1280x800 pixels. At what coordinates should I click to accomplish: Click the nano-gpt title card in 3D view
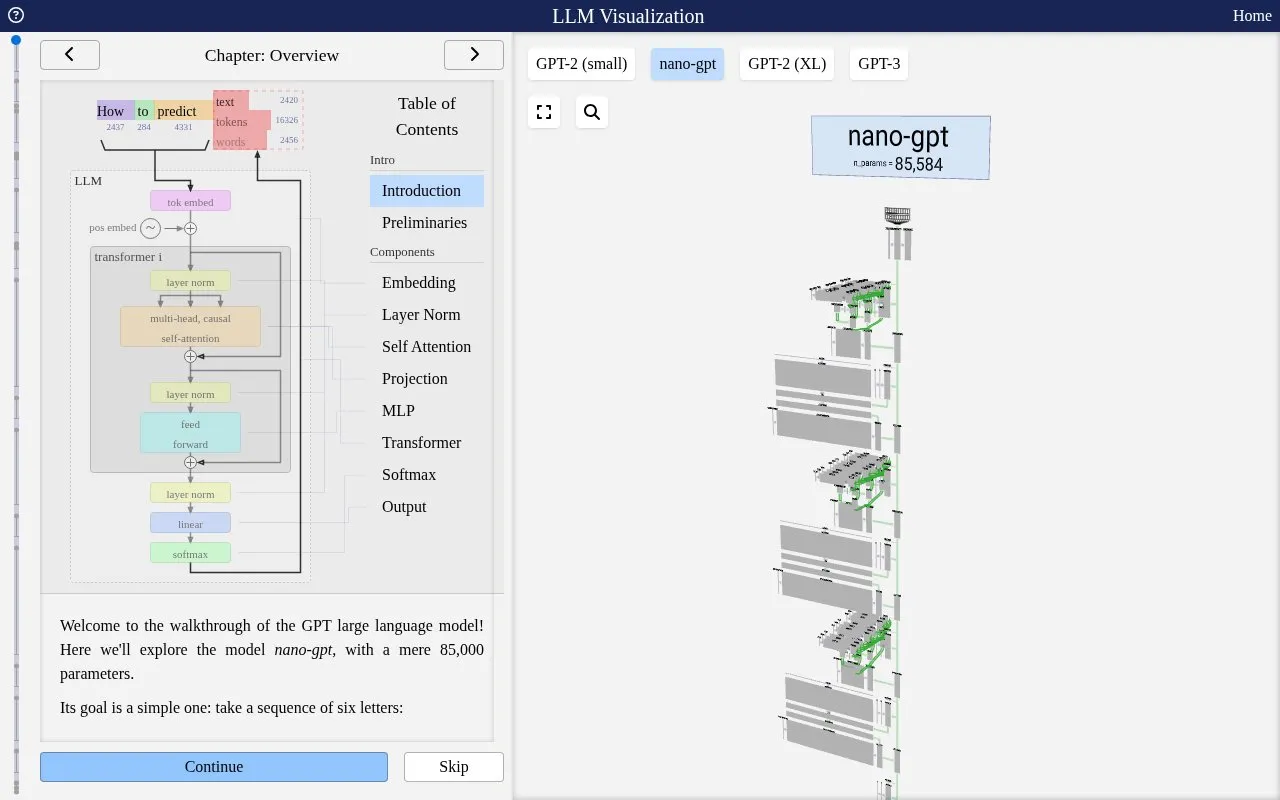[x=901, y=147]
